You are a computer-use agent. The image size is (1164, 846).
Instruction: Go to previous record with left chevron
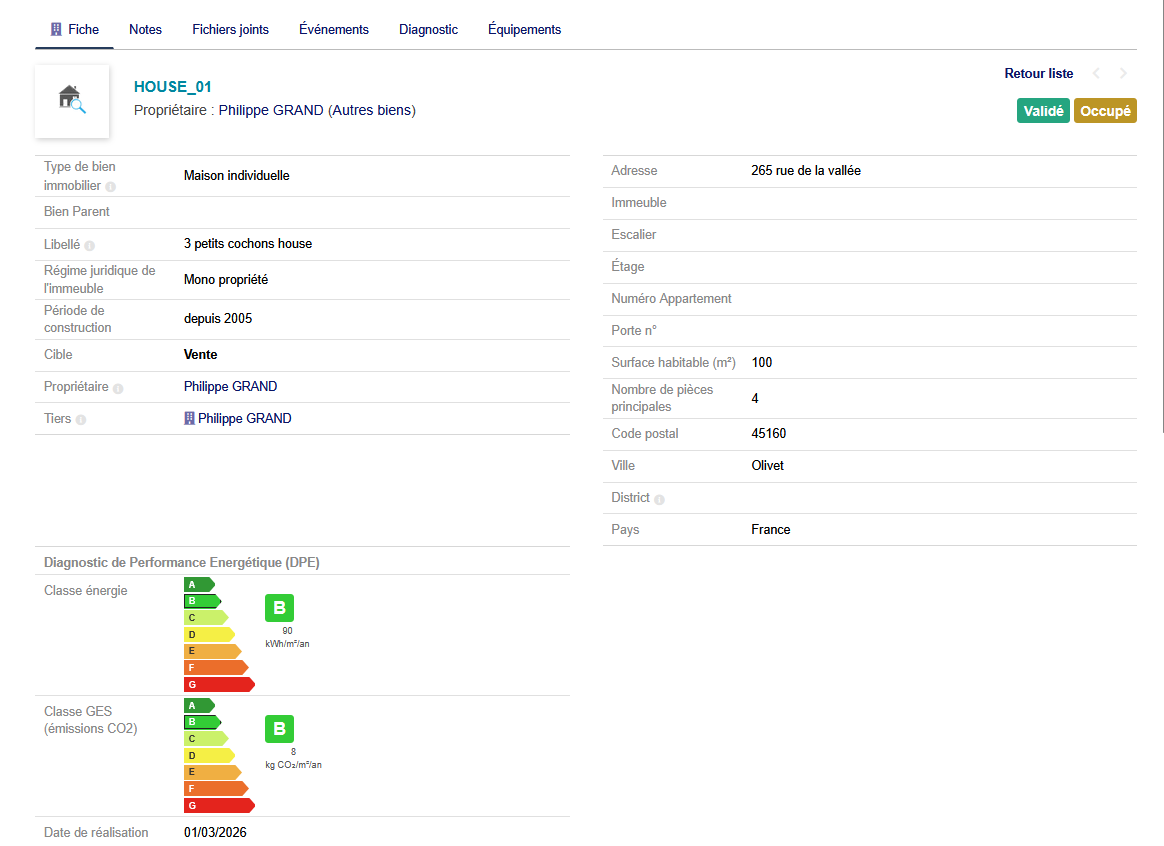(x=1096, y=73)
